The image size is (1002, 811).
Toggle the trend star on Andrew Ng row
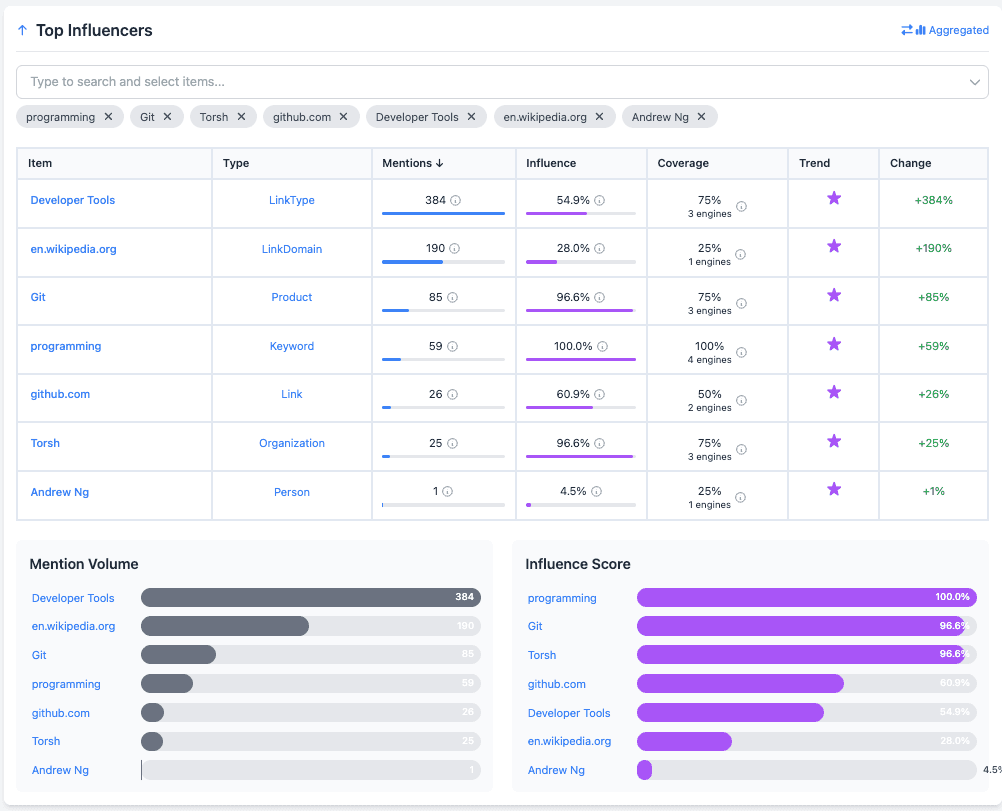(x=833, y=489)
